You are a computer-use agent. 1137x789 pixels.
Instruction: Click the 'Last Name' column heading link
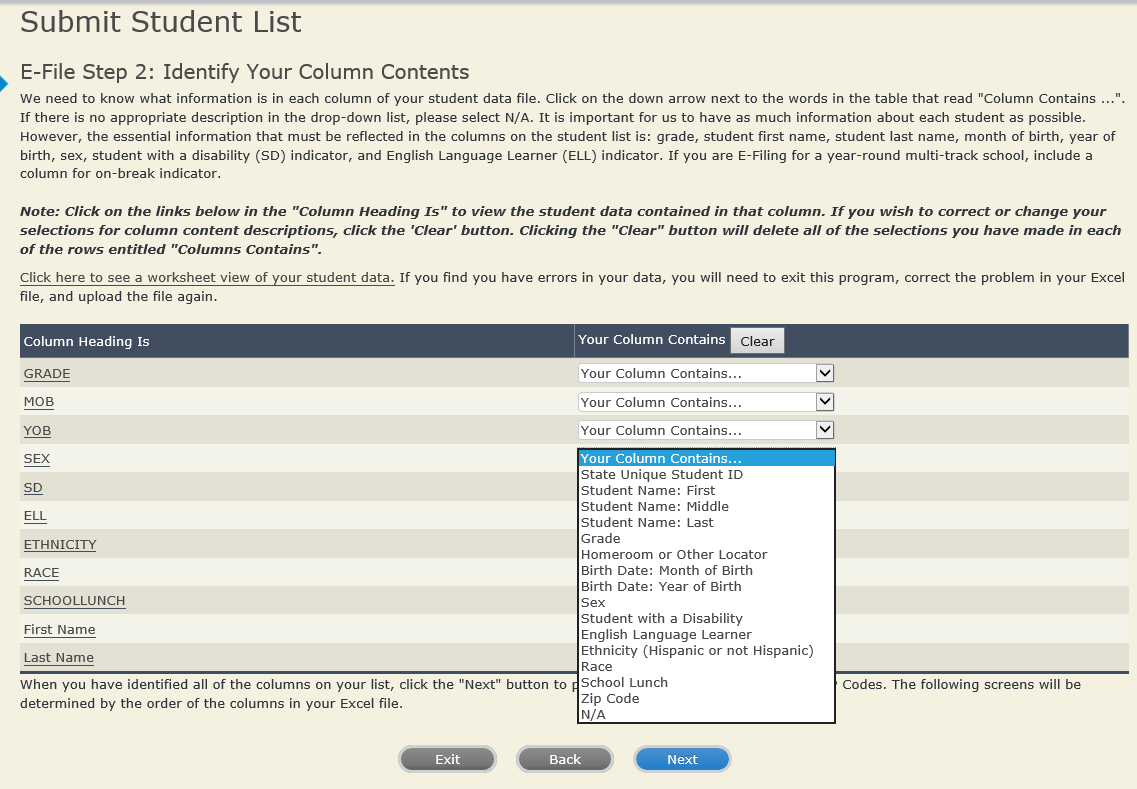click(x=59, y=658)
